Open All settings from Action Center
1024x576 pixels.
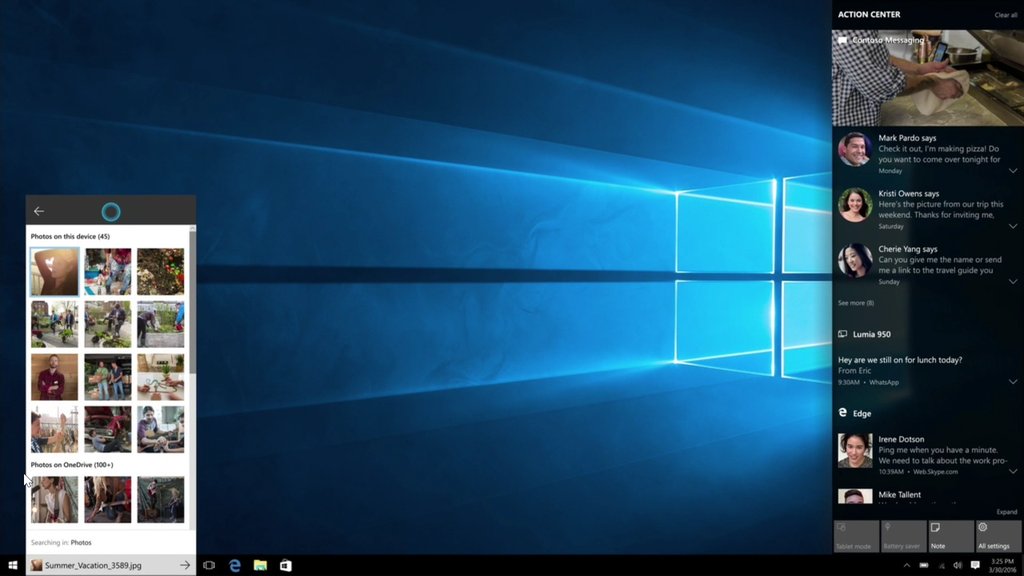point(996,536)
